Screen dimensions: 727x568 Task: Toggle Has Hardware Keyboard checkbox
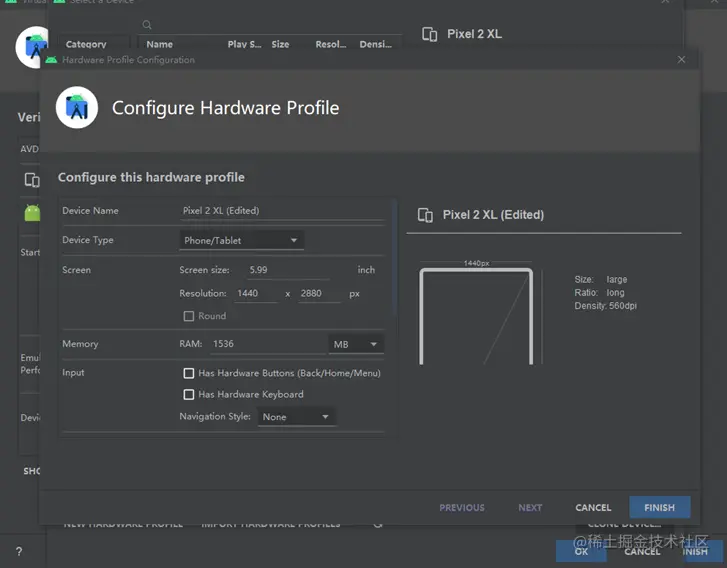(x=189, y=395)
